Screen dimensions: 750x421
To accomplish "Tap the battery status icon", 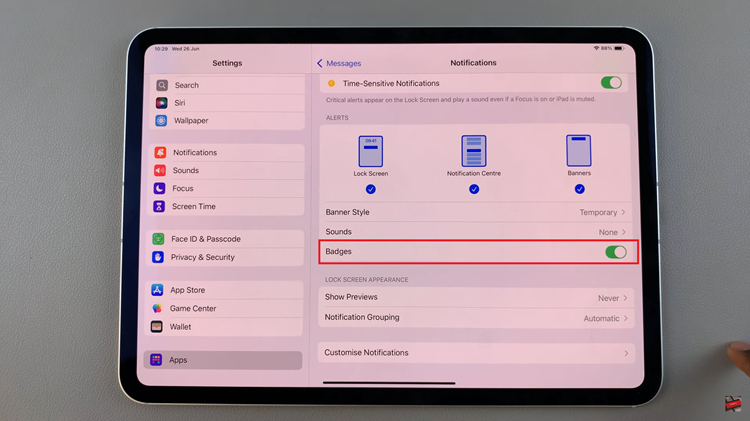I will [618, 48].
